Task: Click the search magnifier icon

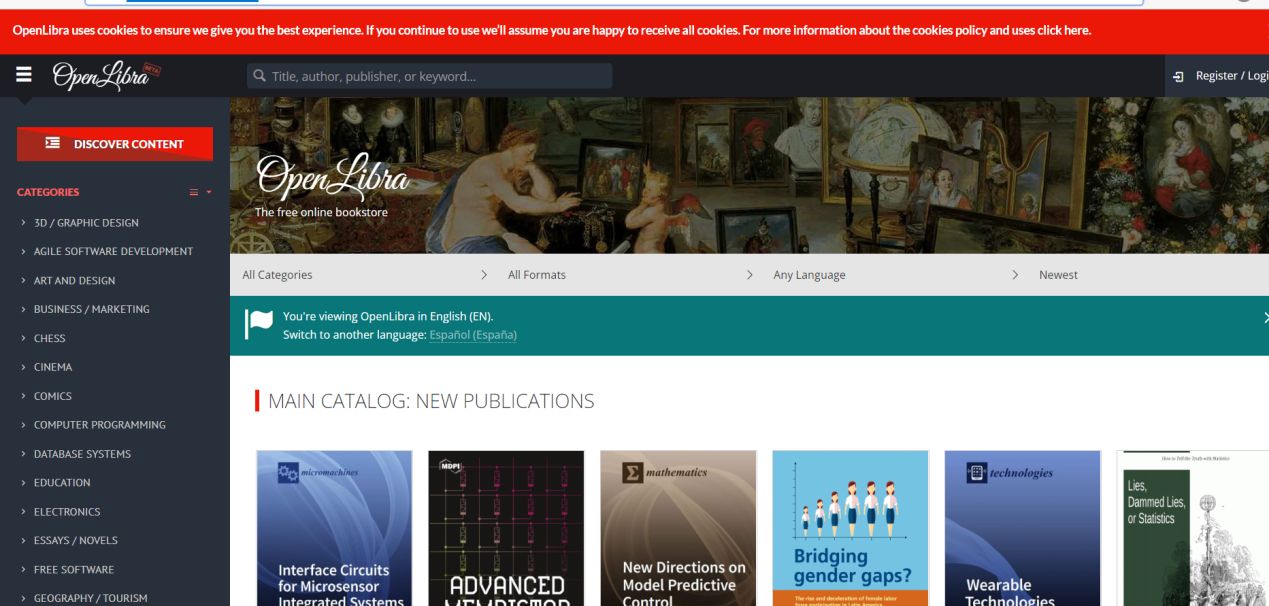Action: pyautogui.click(x=260, y=76)
